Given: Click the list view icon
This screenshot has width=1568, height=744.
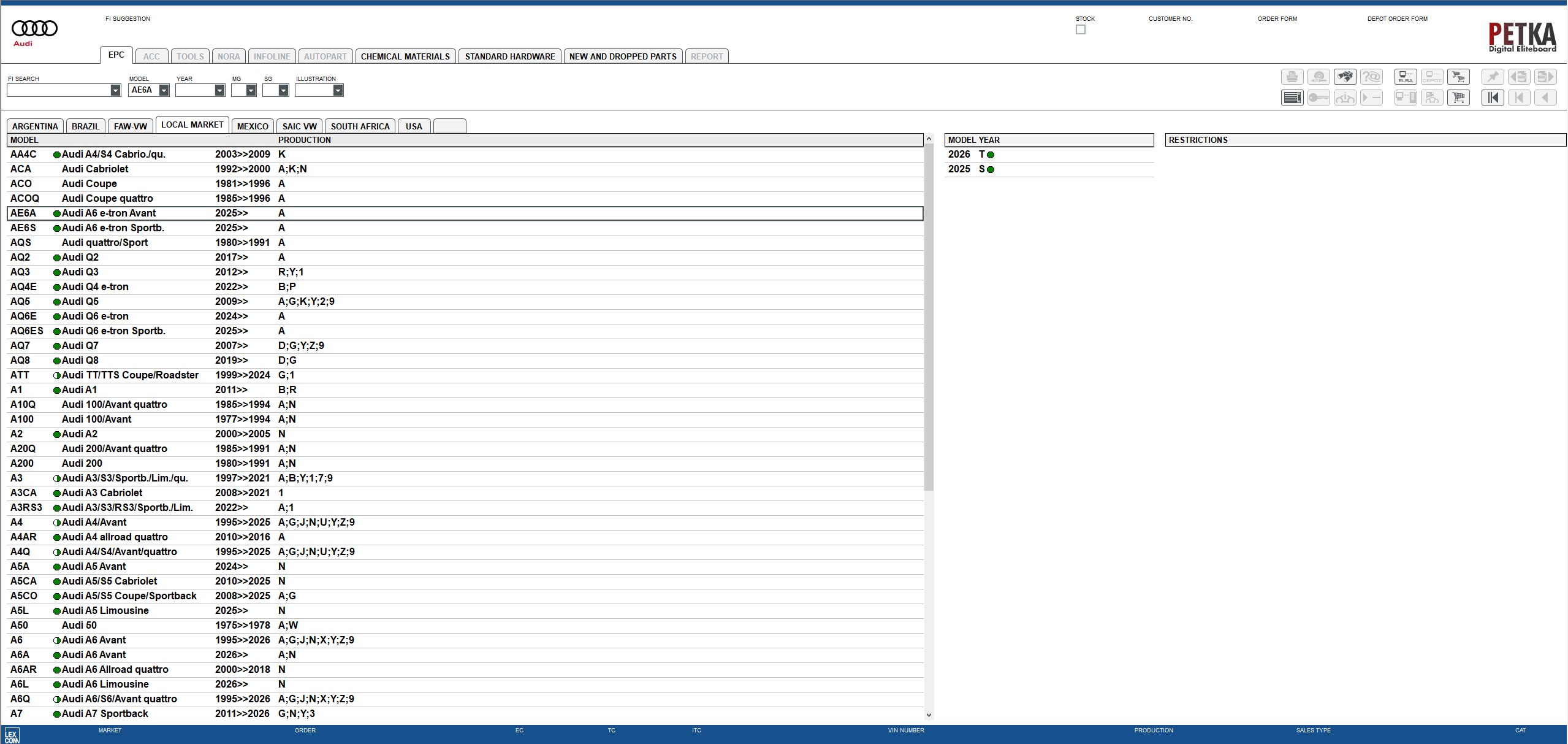Looking at the screenshot, I should click(1292, 98).
